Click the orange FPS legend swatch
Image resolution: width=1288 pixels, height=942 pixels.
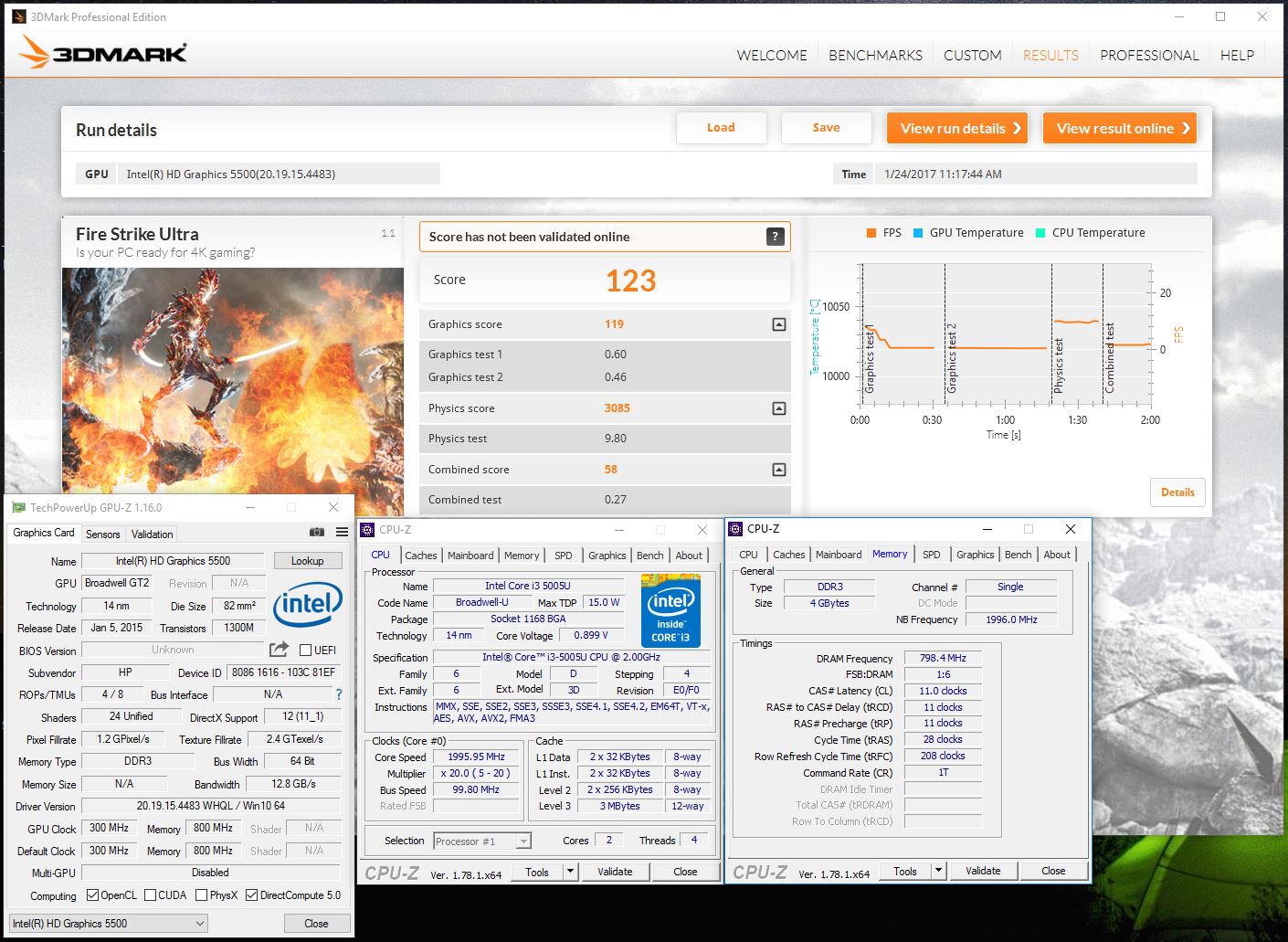[871, 233]
